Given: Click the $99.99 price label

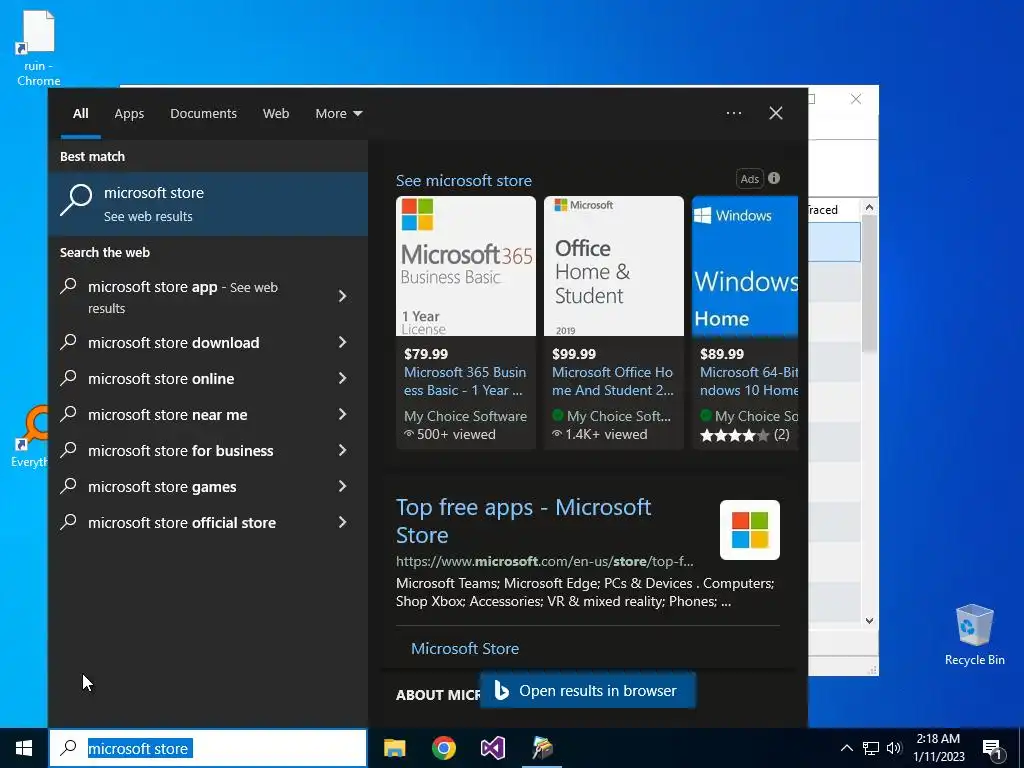Looking at the screenshot, I should [x=574, y=354].
